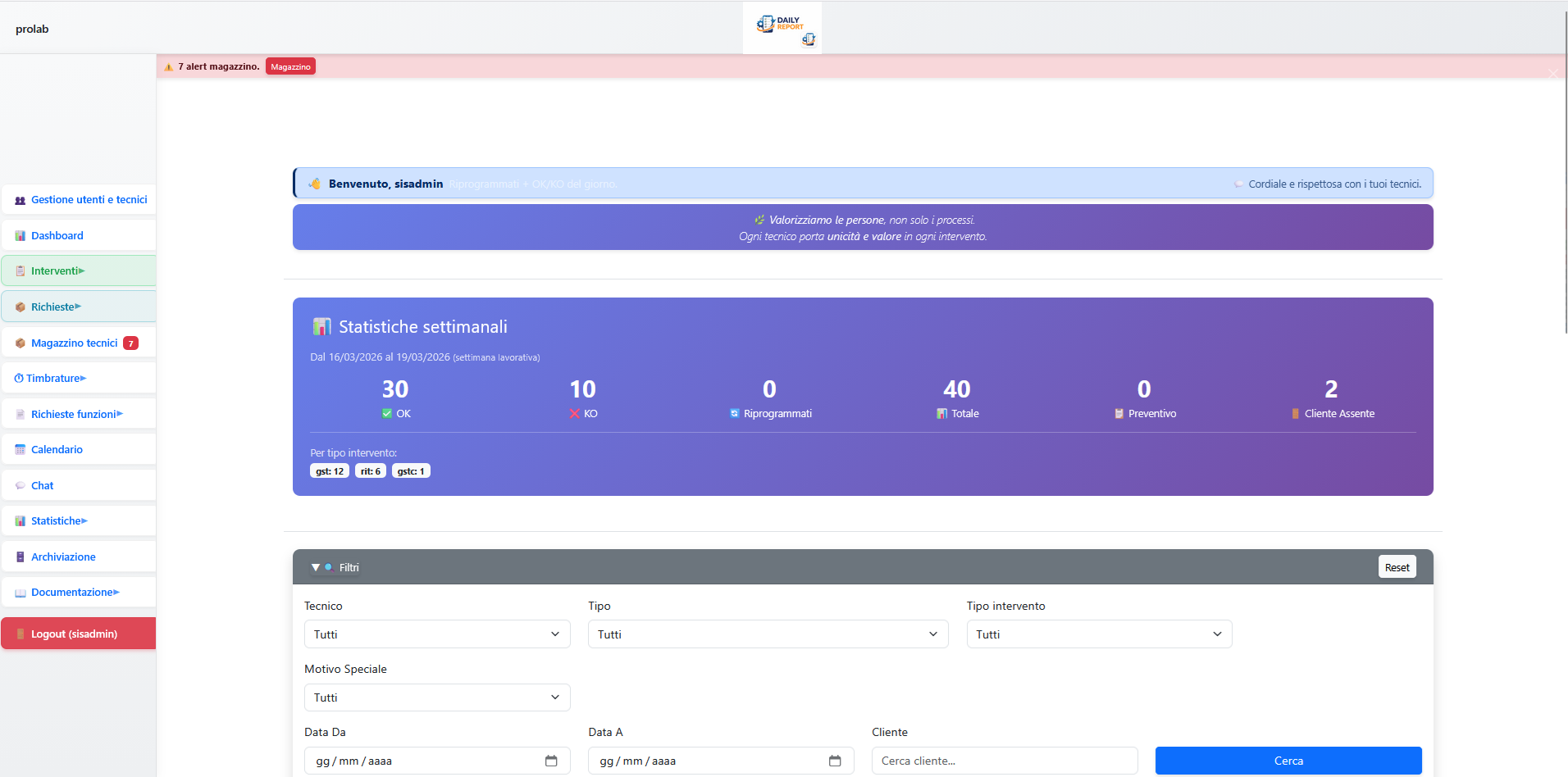The image size is (1568, 777).
Task: Click the page vertical scrollbar
Action: pos(1565,172)
